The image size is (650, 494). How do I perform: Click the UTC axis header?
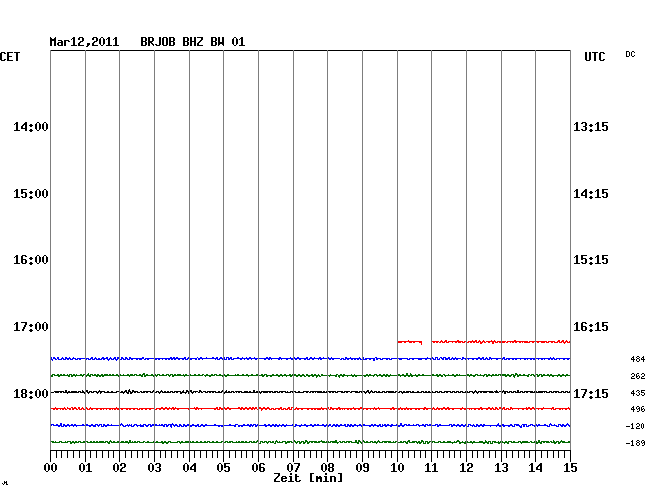point(594,57)
